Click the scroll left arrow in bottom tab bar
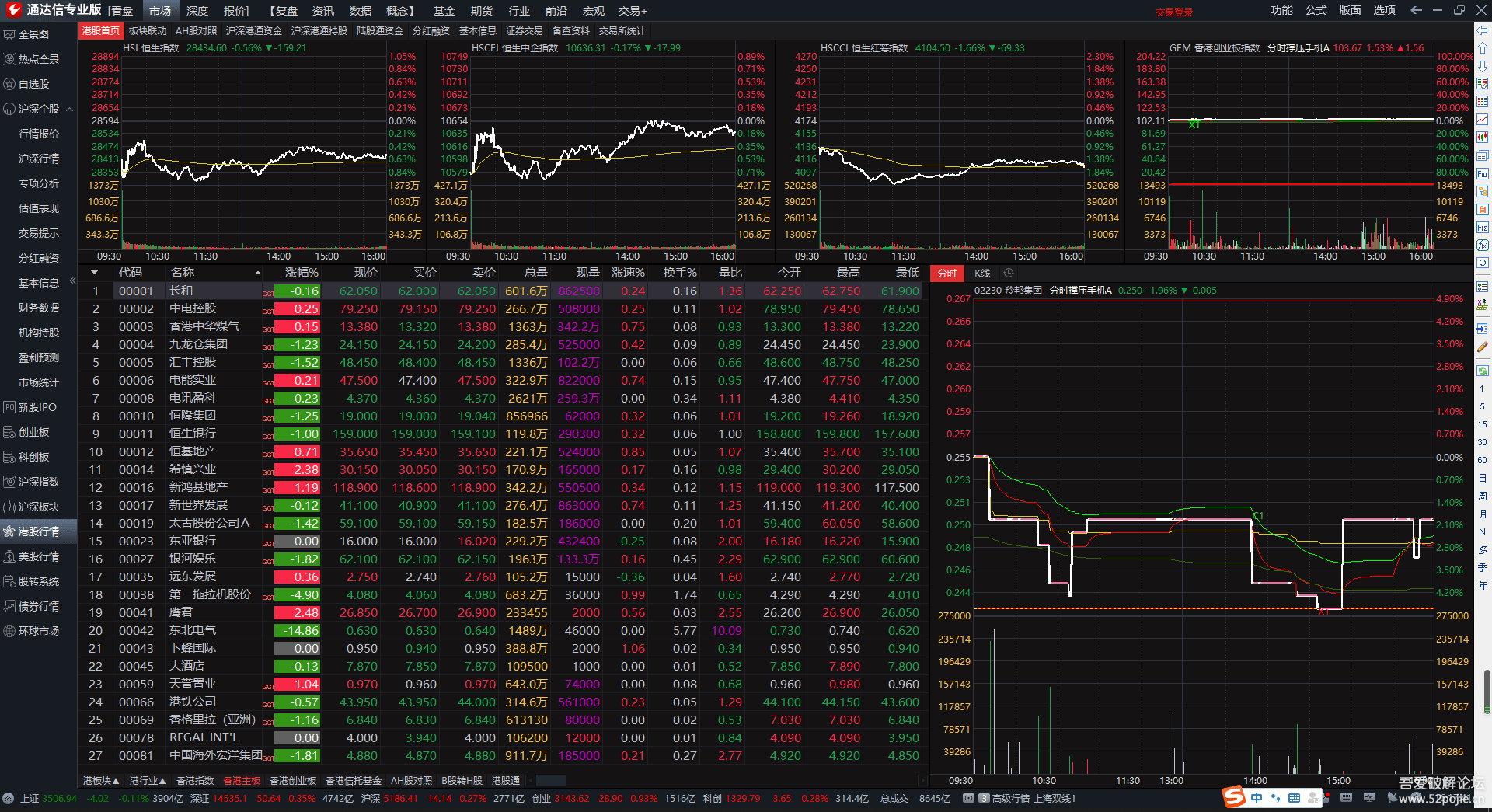This screenshot has height=812, width=1492. [x=531, y=780]
